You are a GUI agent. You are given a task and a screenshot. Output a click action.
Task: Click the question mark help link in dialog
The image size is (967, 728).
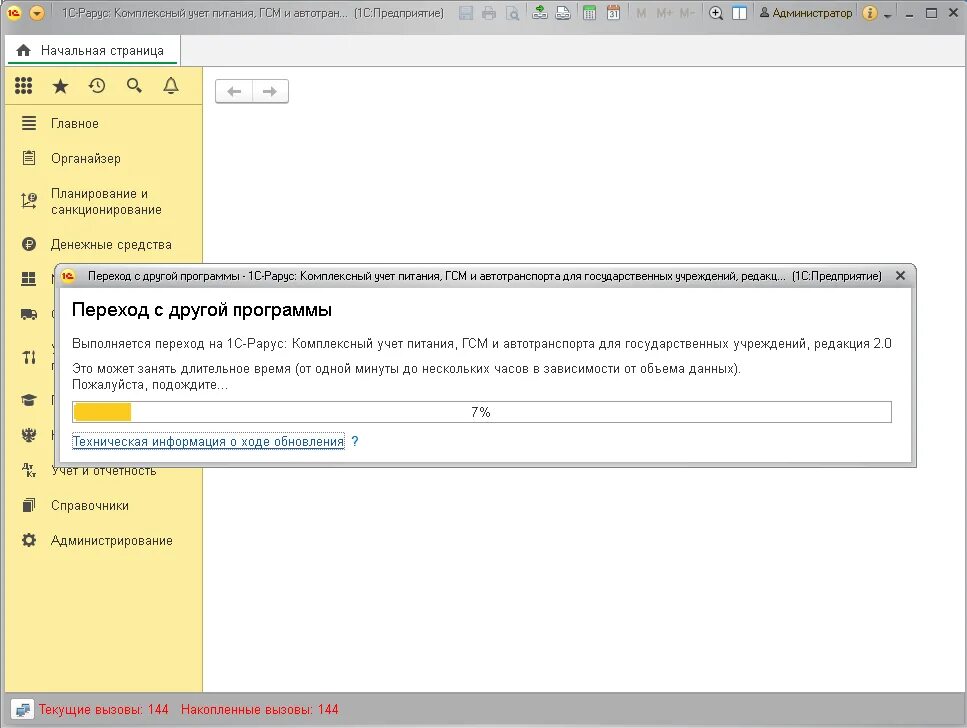(x=355, y=442)
